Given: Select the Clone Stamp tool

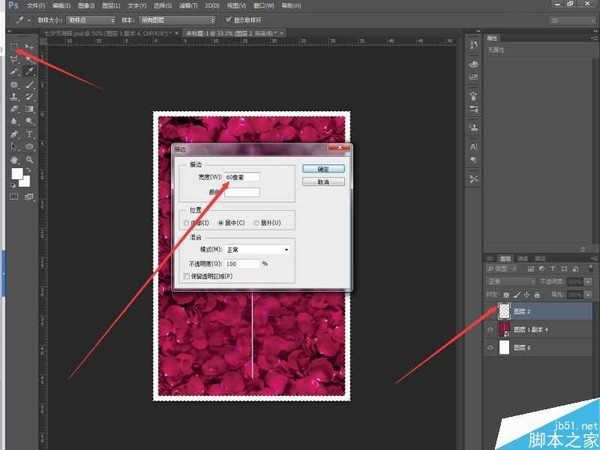Looking at the screenshot, I should tap(14, 97).
